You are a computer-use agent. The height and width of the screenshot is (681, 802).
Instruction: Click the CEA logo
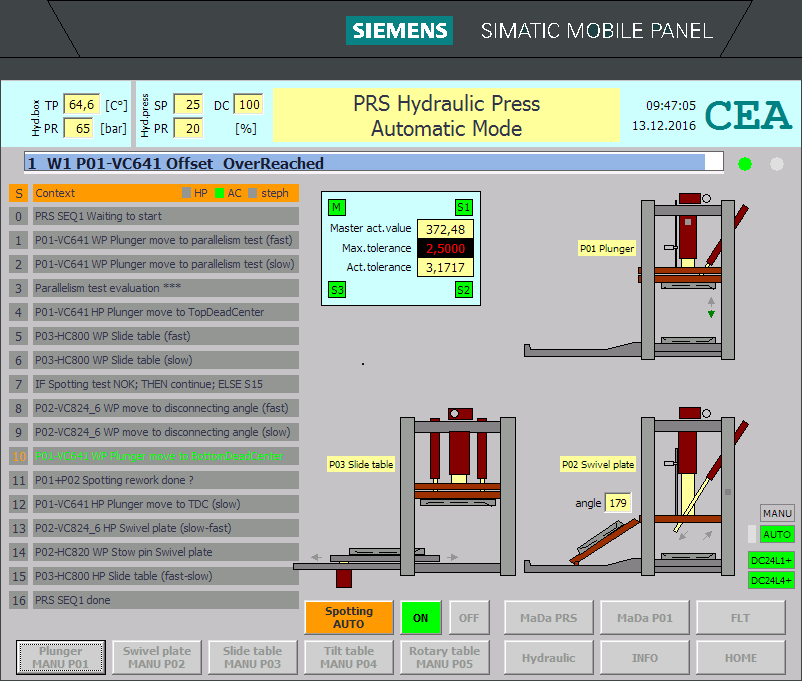coord(748,115)
